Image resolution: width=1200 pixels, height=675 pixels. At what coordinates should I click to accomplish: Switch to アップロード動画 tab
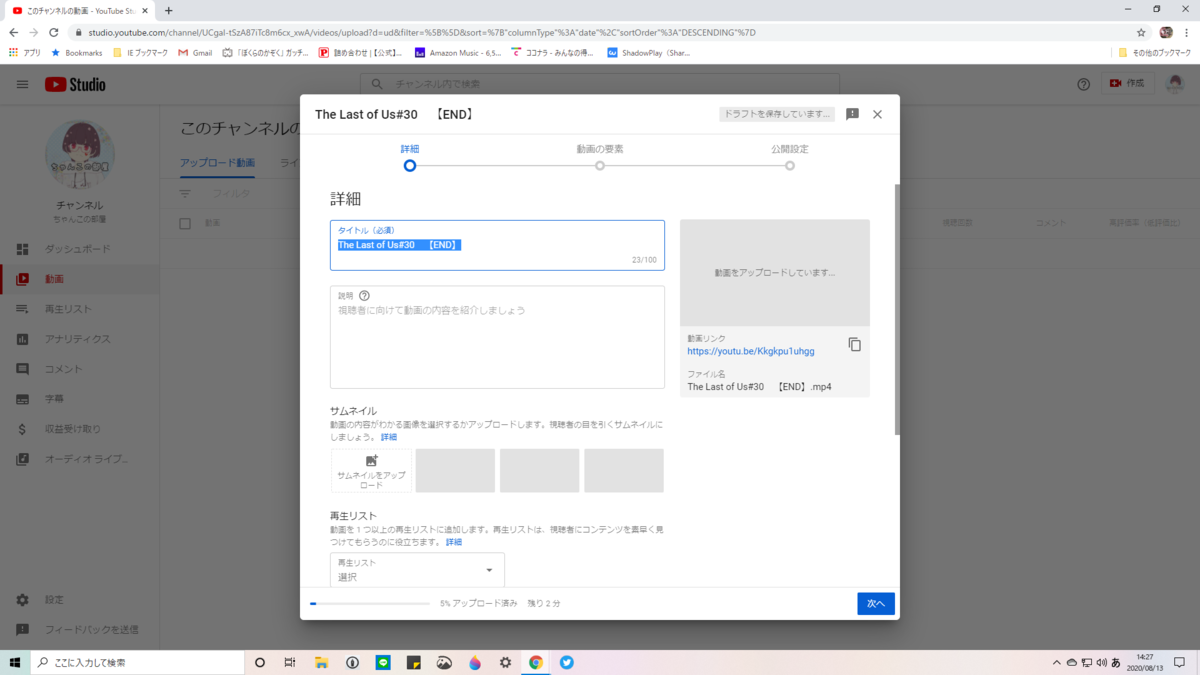(x=217, y=163)
